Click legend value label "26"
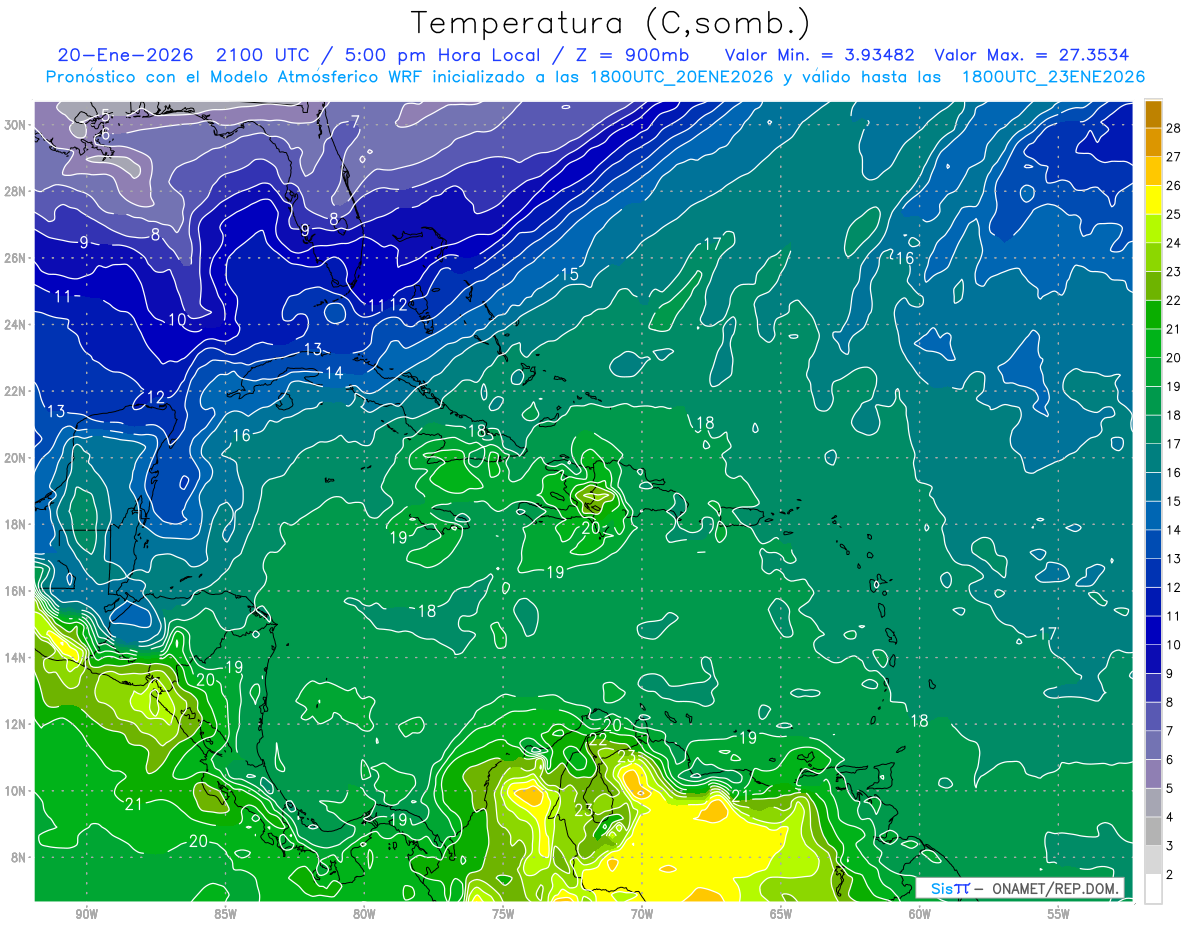The height and width of the screenshot is (927, 1200). [x=1175, y=185]
